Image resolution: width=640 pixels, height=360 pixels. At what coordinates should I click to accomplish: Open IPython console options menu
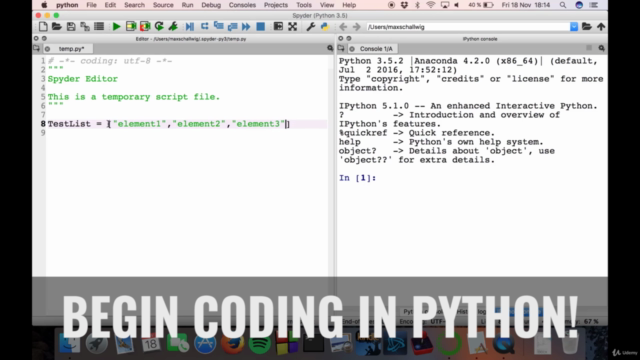click(x=601, y=48)
